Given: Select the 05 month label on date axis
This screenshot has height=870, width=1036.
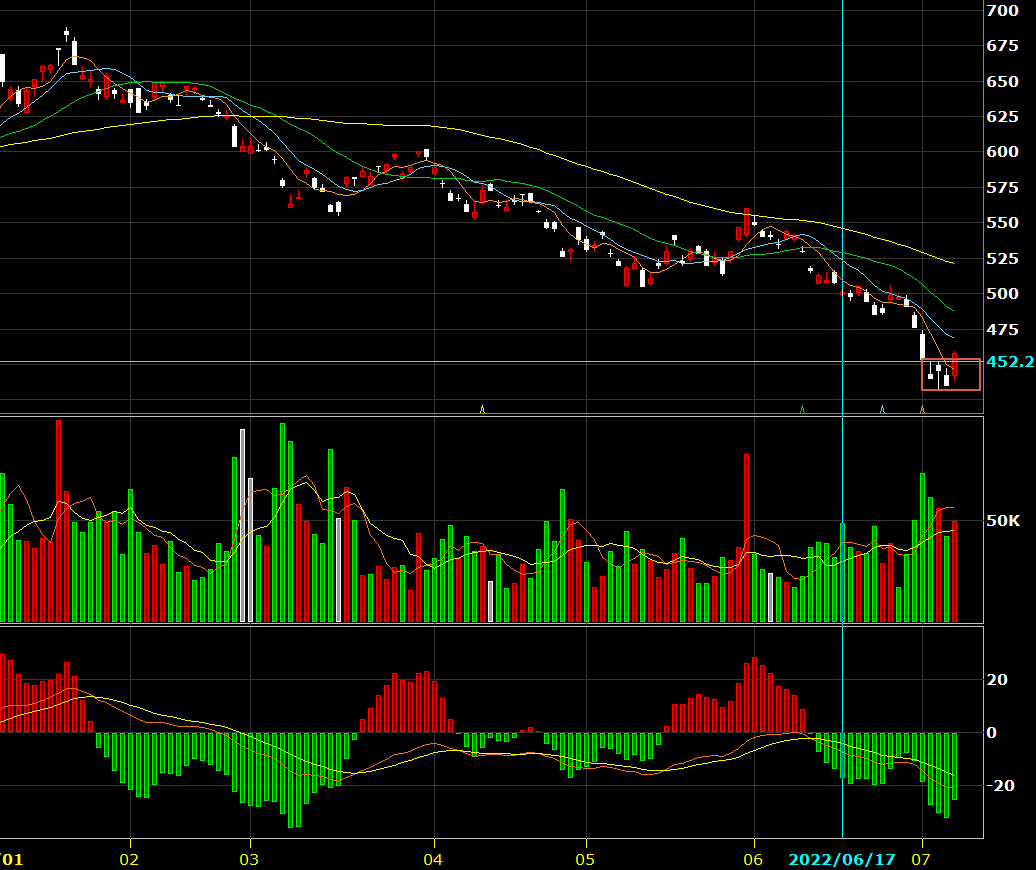Looking at the screenshot, I should click(x=585, y=859).
